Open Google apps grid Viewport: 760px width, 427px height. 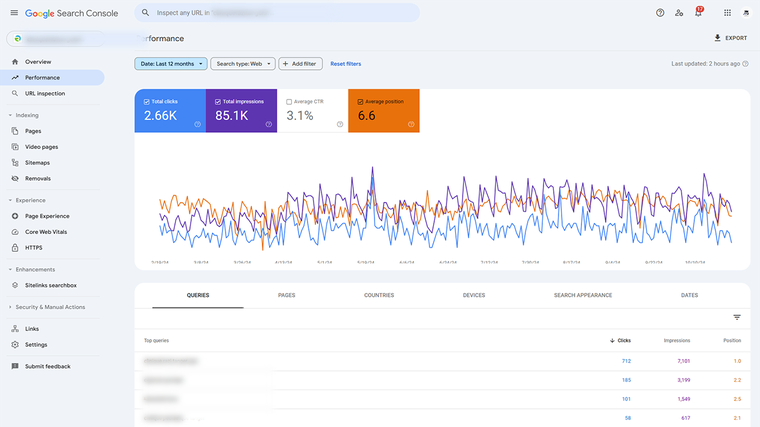[x=727, y=13]
